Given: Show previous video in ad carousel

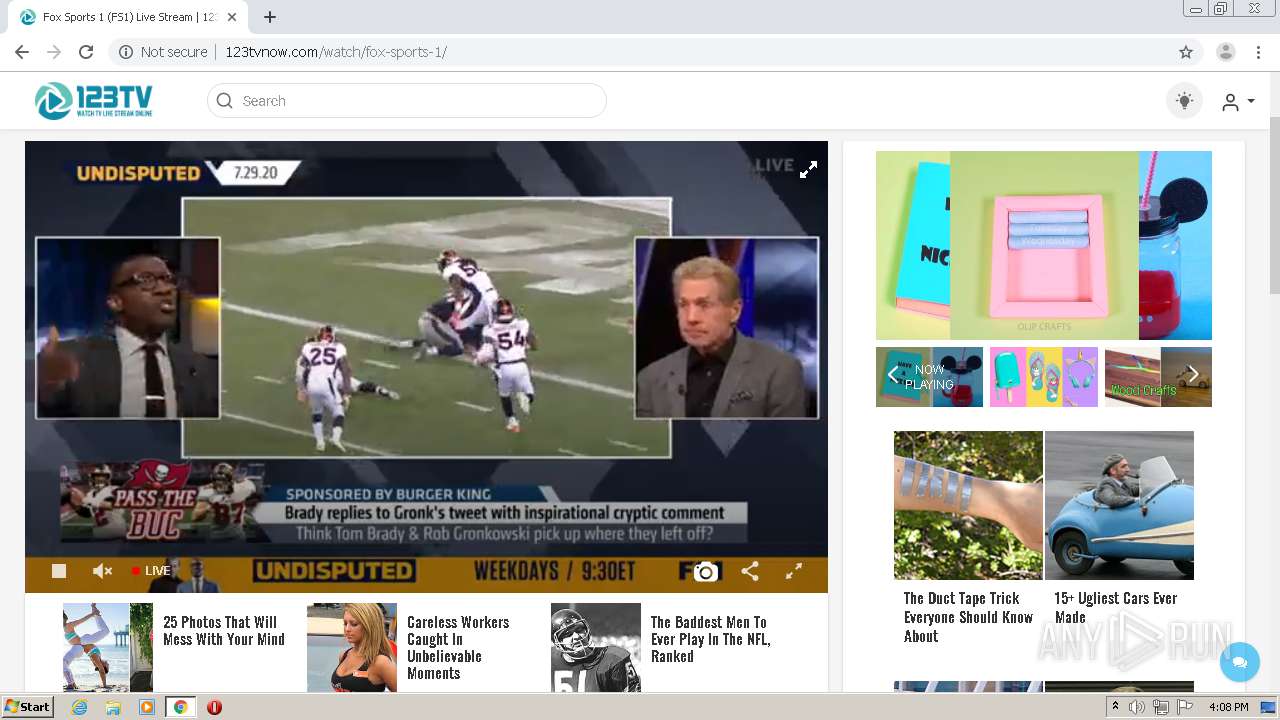Looking at the screenshot, I should [x=893, y=375].
